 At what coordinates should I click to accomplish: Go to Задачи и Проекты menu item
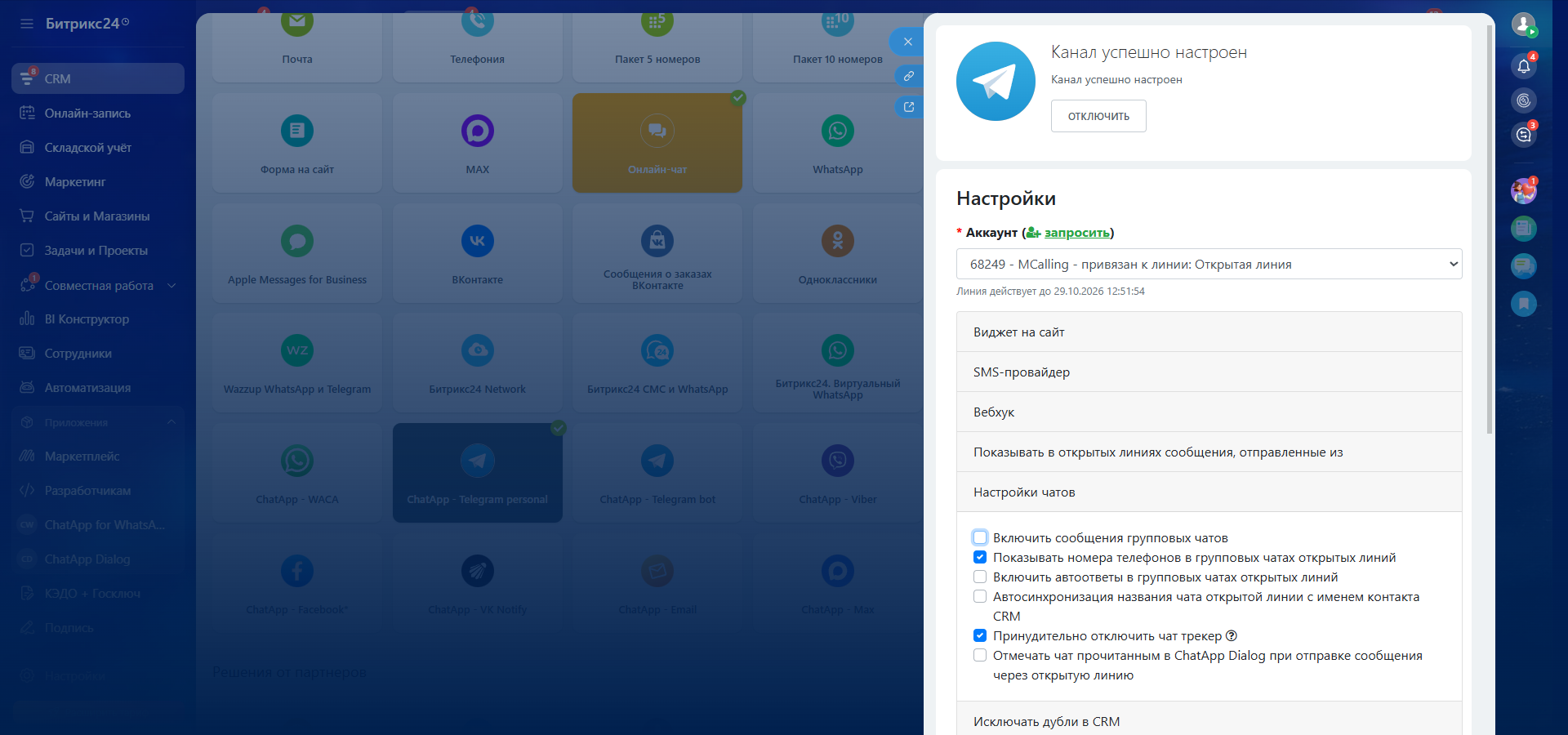coord(96,251)
